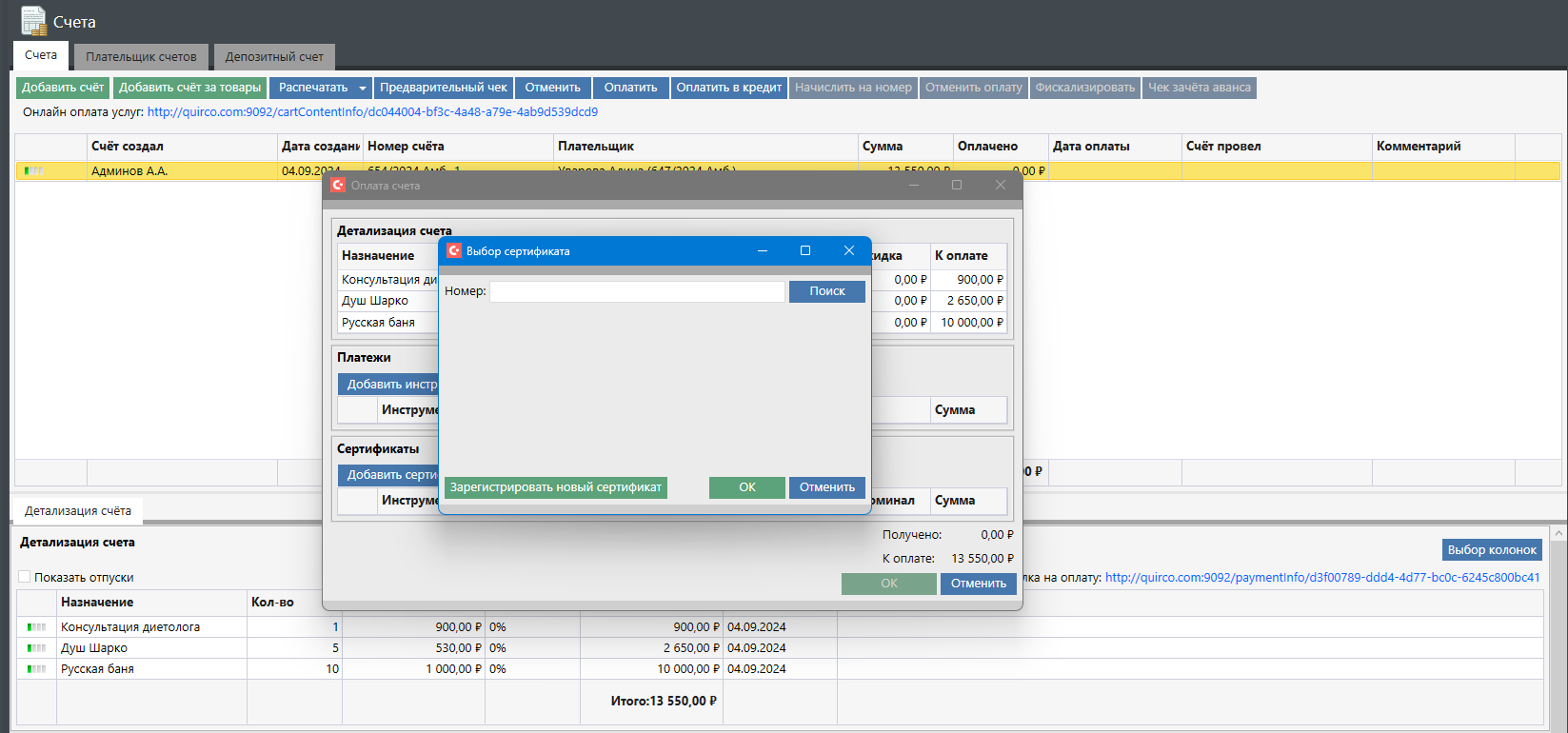
Task: Maximize the Выбор сертификата dialog
Action: (805, 251)
